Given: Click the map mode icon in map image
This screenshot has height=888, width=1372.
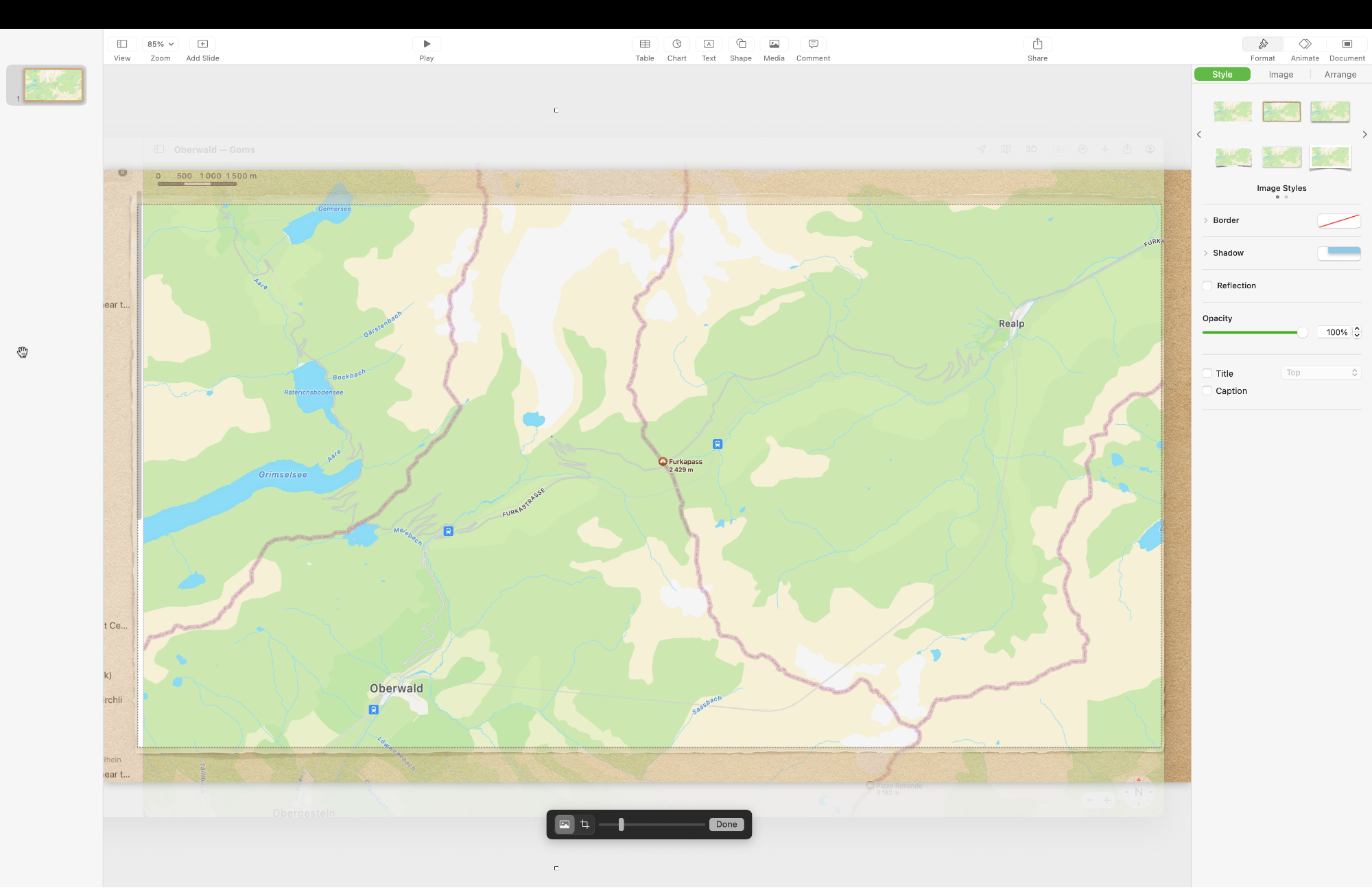Looking at the screenshot, I should click(1006, 150).
